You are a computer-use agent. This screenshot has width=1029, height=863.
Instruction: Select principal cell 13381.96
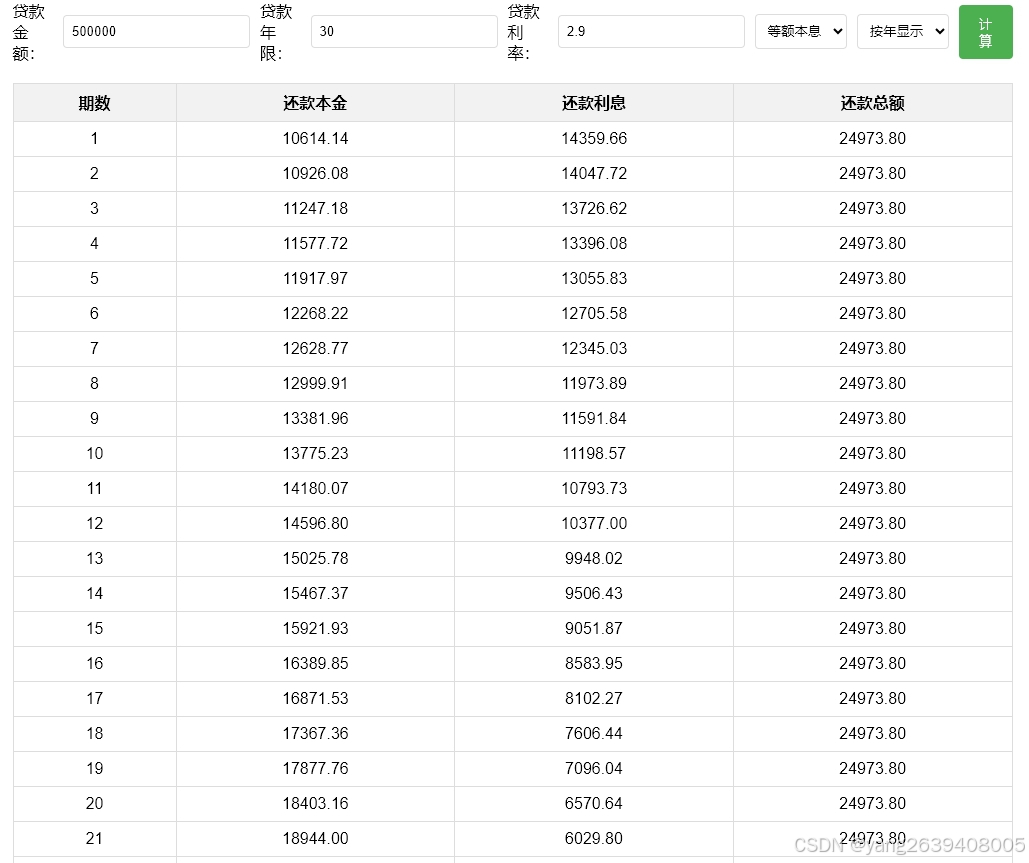tap(315, 419)
